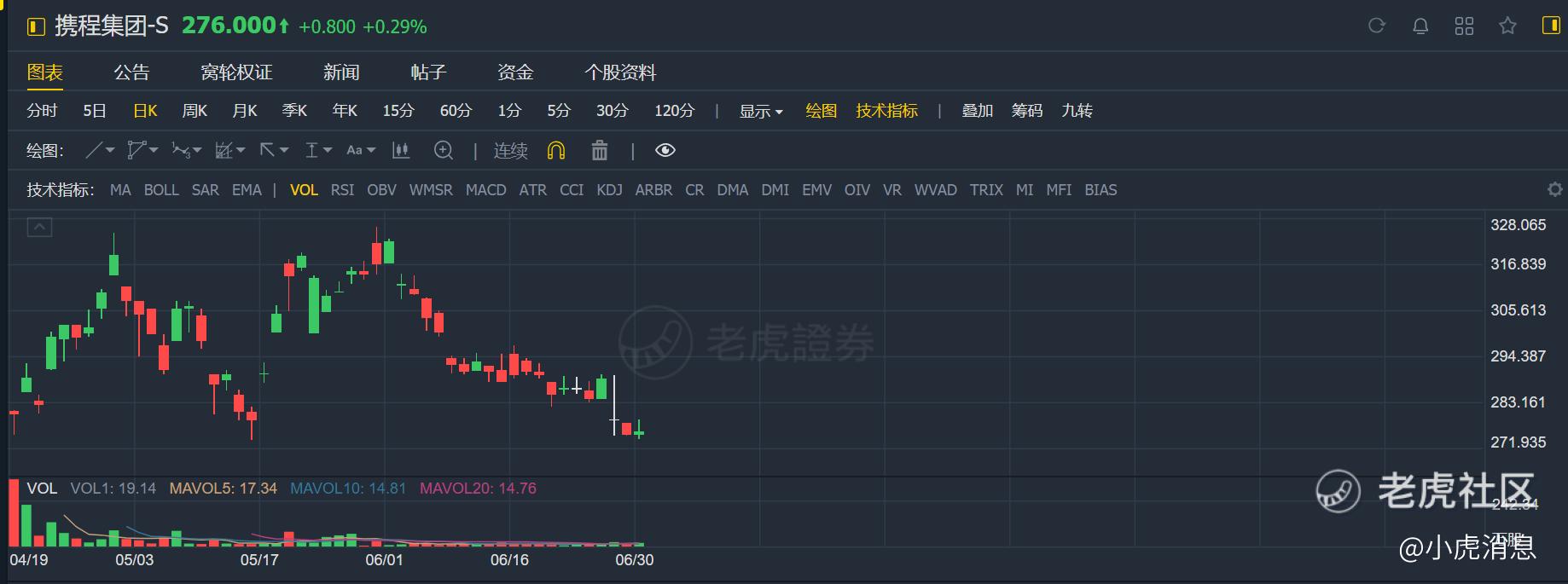Image resolution: width=1568 pixels, height=584 pixels.
Task: Open the 资金 tab
Action: [515, 72]
